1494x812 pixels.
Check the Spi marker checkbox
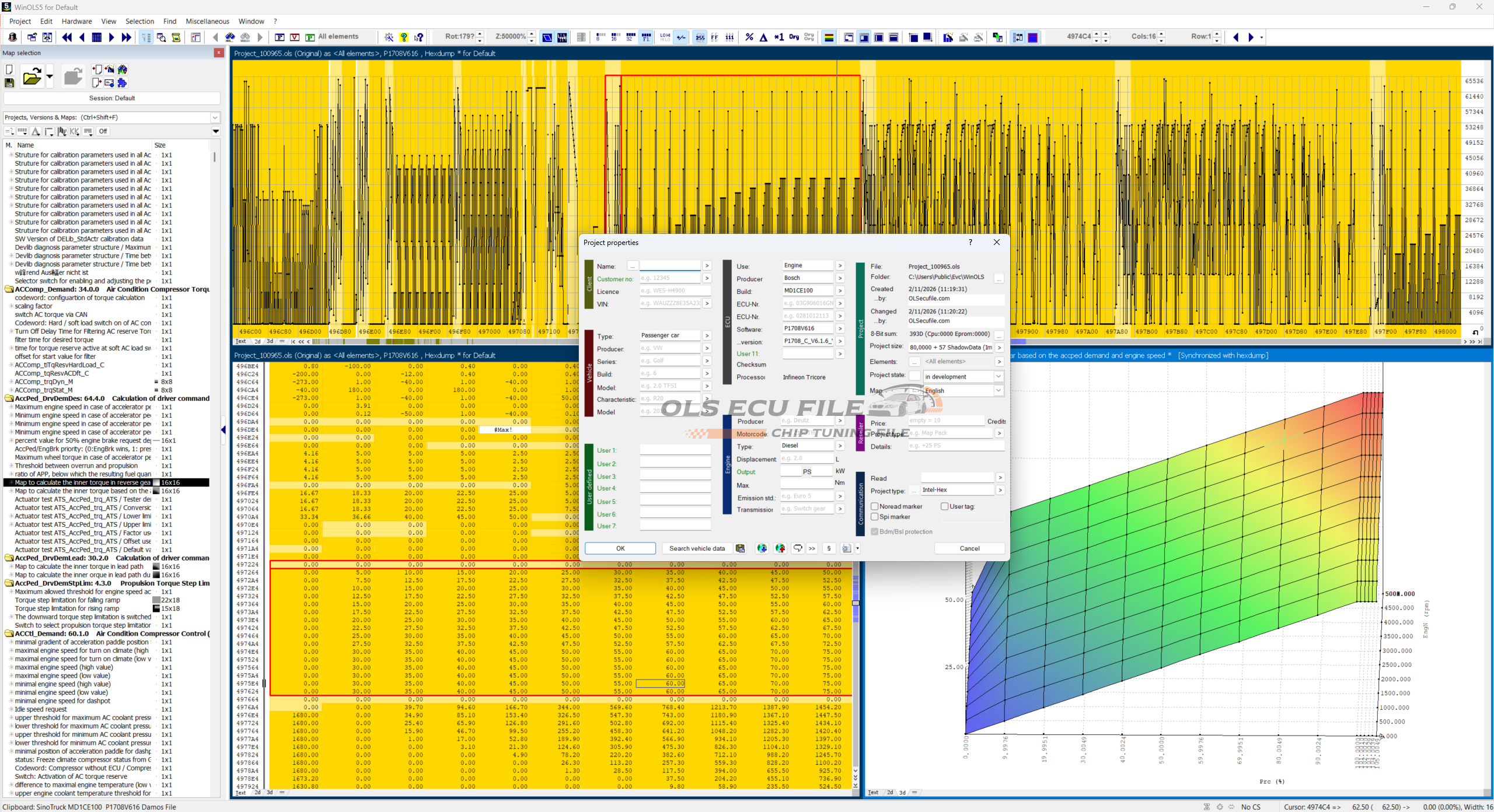pyautogui.click(x=875, y=517)
